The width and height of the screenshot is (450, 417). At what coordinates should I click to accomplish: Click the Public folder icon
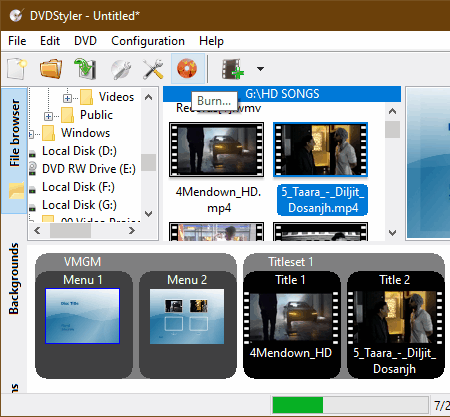[68, 115]
